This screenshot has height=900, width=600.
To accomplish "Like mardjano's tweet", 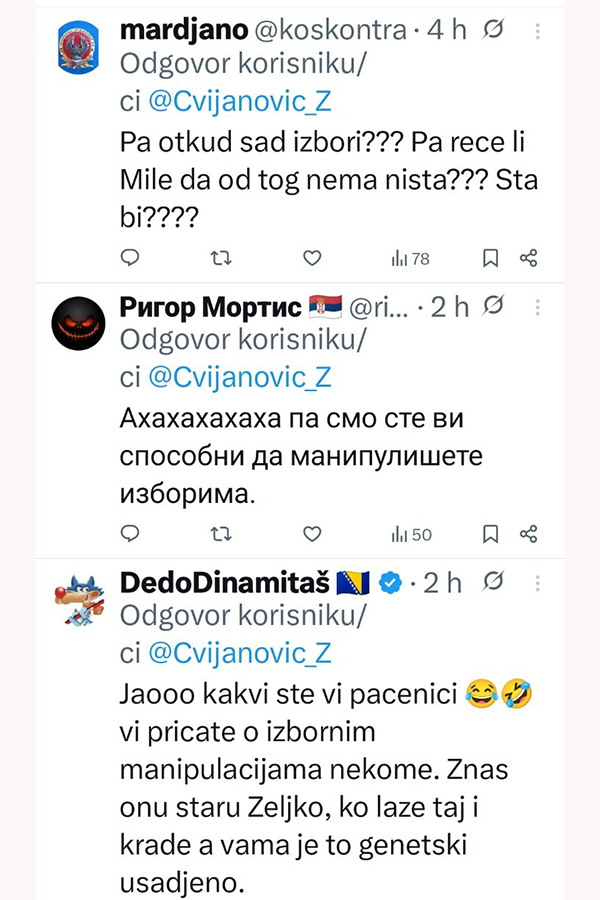I will pos(312,259).
